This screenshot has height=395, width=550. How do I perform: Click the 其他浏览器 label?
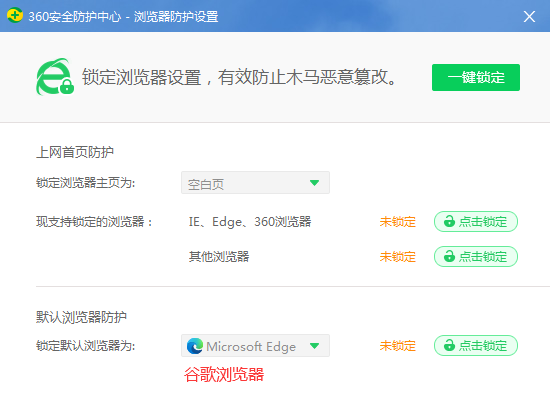pyautogui.click(x=219, y=257)
